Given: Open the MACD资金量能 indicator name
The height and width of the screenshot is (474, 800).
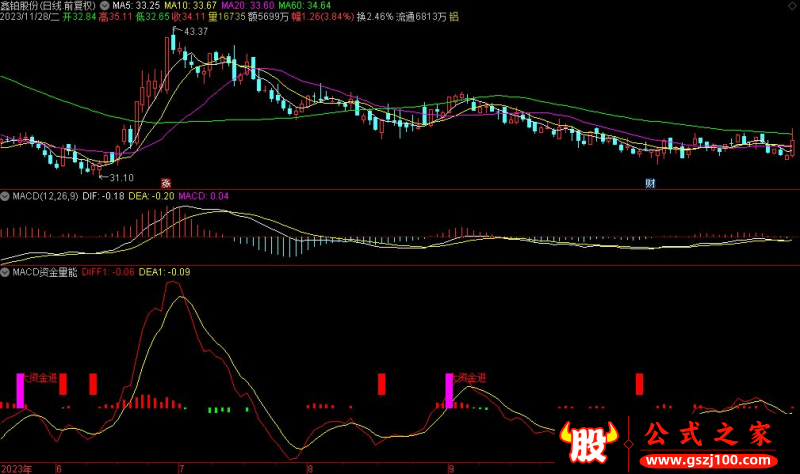Looking at the screenshot, I should pyautogui.click(x=50, y=271).
